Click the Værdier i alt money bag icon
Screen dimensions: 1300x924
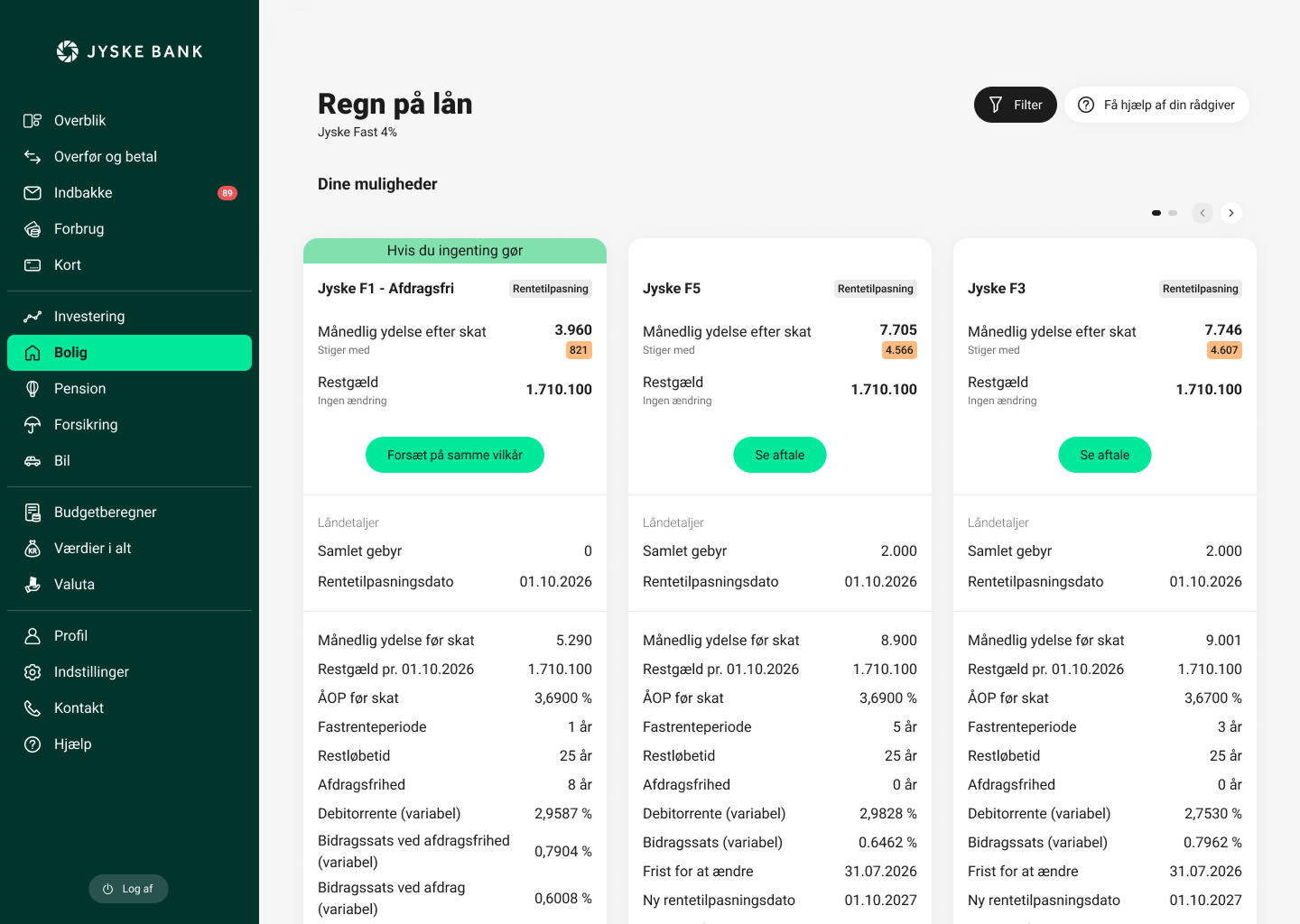32,549
